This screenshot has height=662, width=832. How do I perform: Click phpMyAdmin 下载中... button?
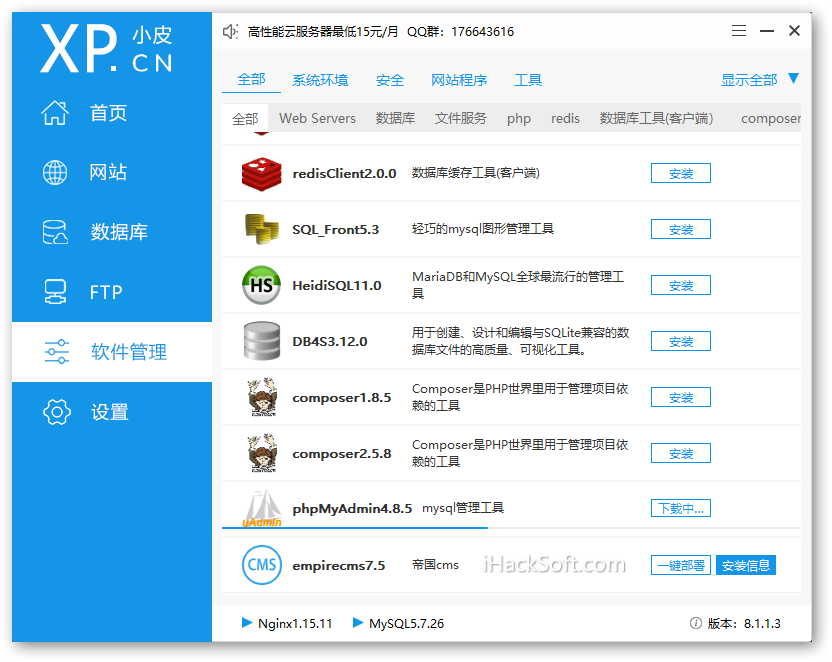(x=681, y=508)
